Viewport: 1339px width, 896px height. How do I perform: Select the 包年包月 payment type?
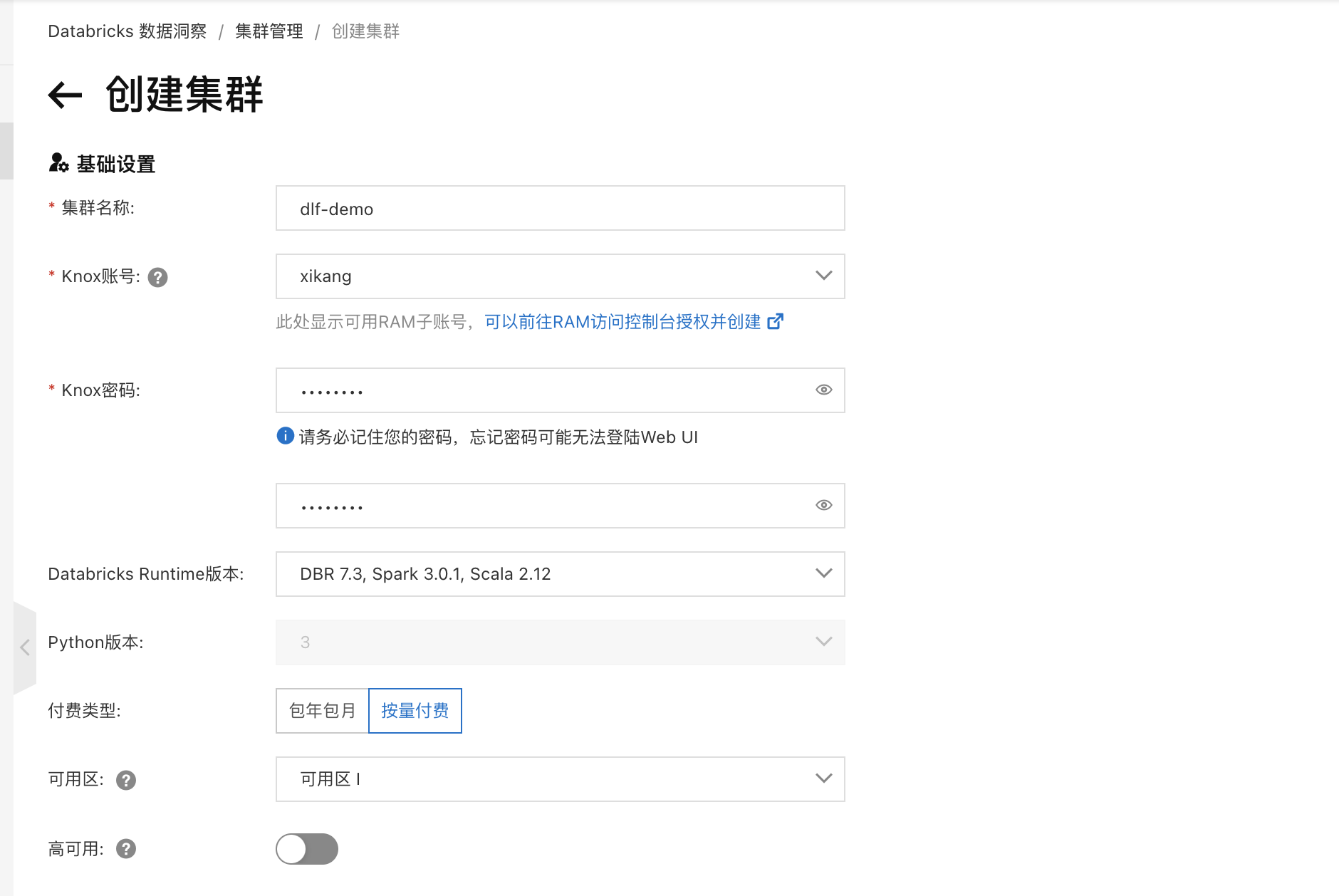322,711
